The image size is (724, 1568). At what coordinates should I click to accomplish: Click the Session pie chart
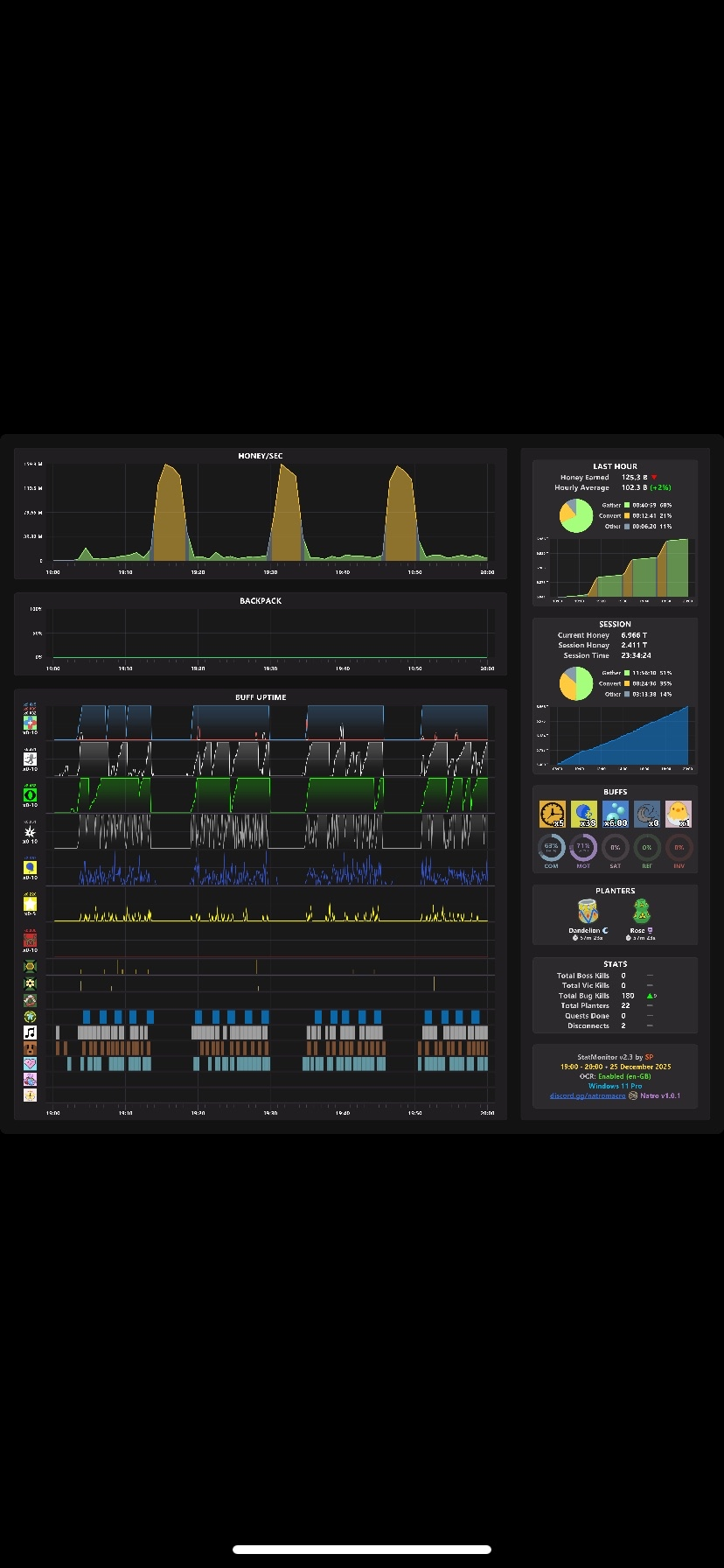pos(576,683)
